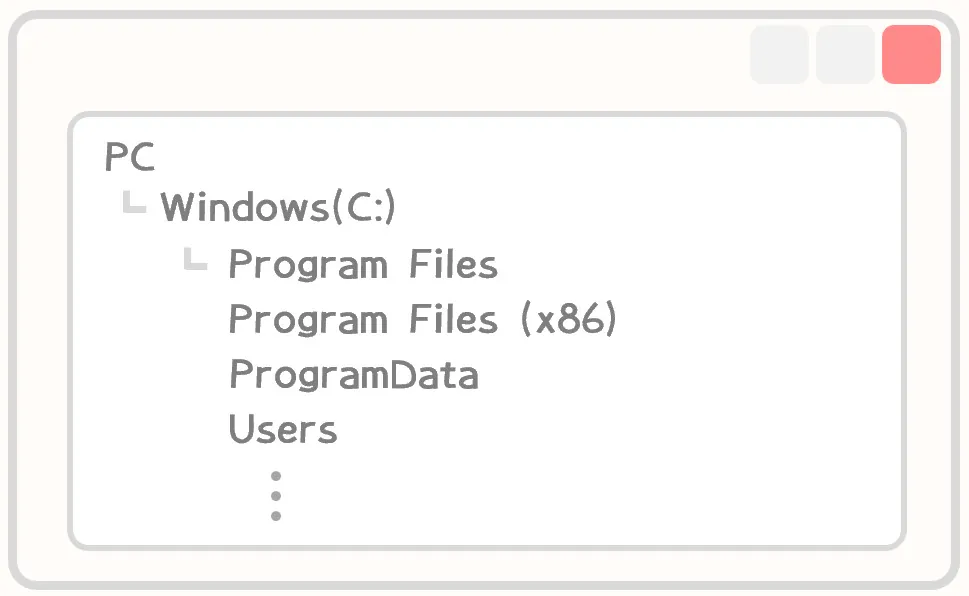
Task: Click the empty title bar area
Action: (371, 56)
